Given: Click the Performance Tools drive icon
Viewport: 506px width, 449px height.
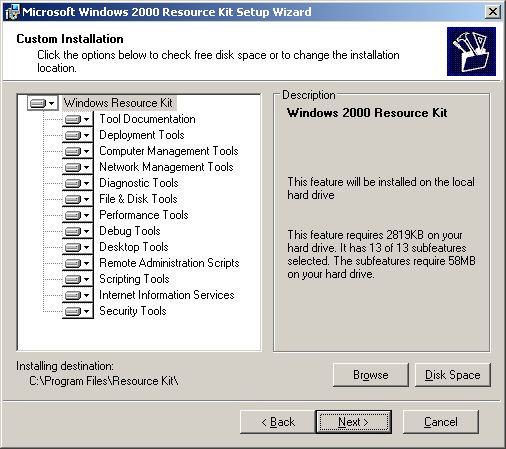Looking at the screenshot, I should click(77, 215).
